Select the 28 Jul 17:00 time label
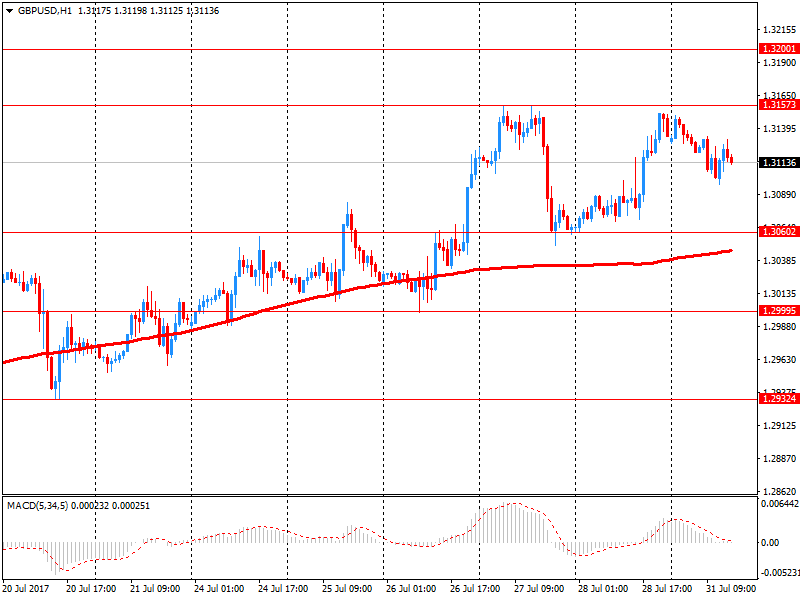Image resolution: width=800 pixels, height=600 pixels. pyautogui.click(x=667, y=589)
